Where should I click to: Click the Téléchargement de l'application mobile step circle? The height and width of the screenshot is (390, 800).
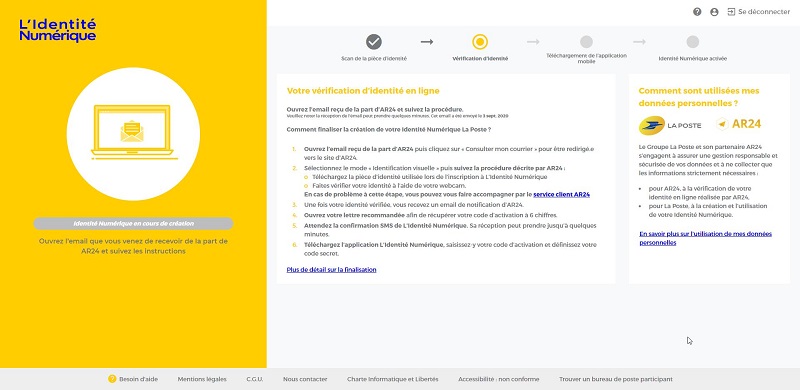pos(586,42)
